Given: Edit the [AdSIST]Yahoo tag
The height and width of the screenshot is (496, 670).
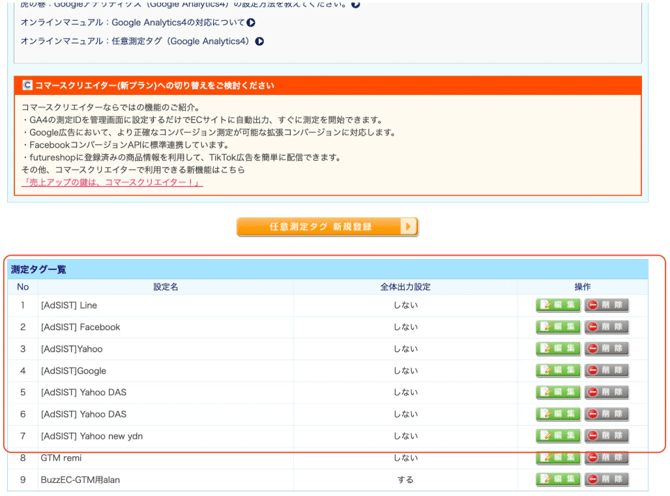Looking at the screenshot, I should click(x=558, y=349).
